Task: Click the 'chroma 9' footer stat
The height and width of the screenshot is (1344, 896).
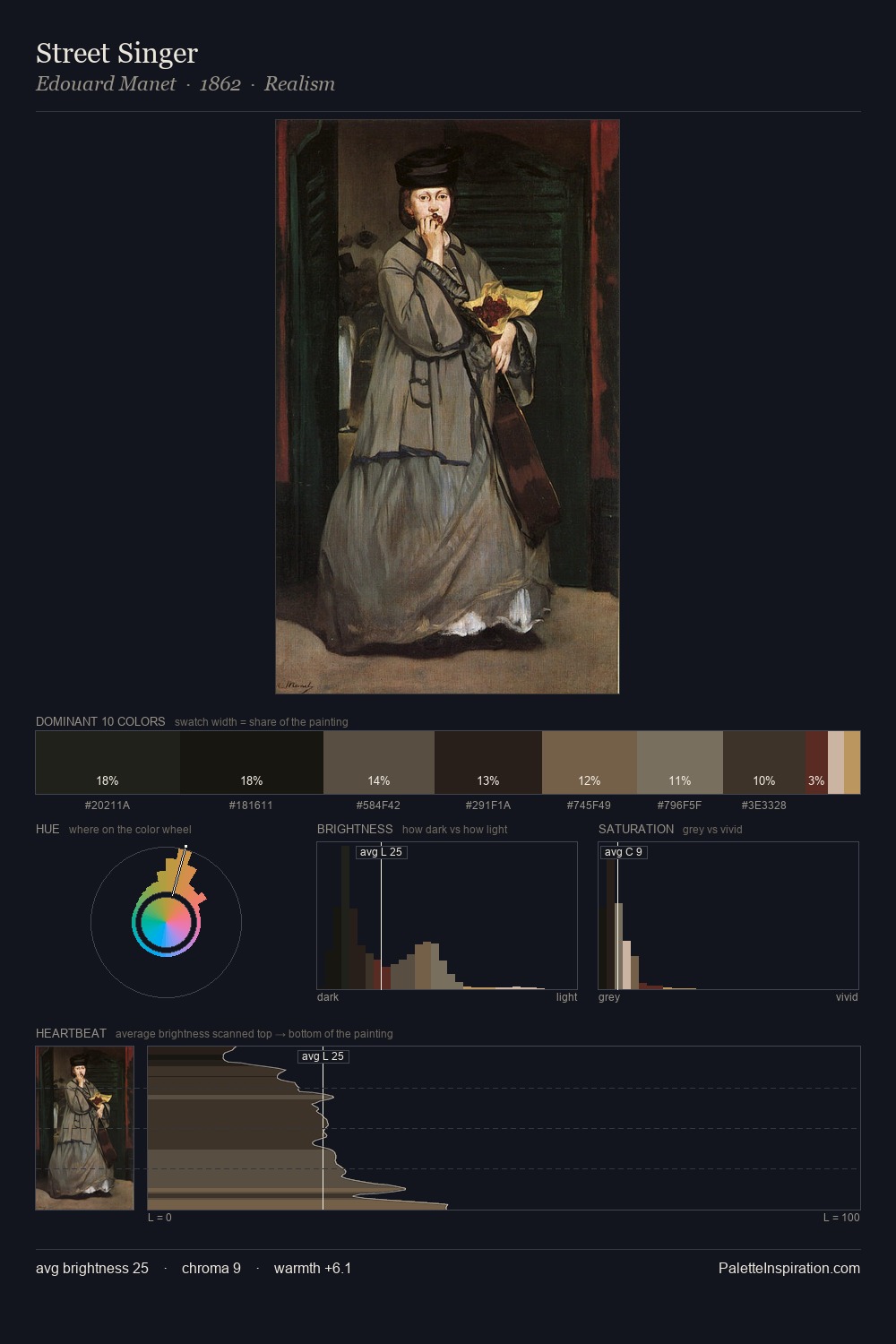Action: 211,1268
